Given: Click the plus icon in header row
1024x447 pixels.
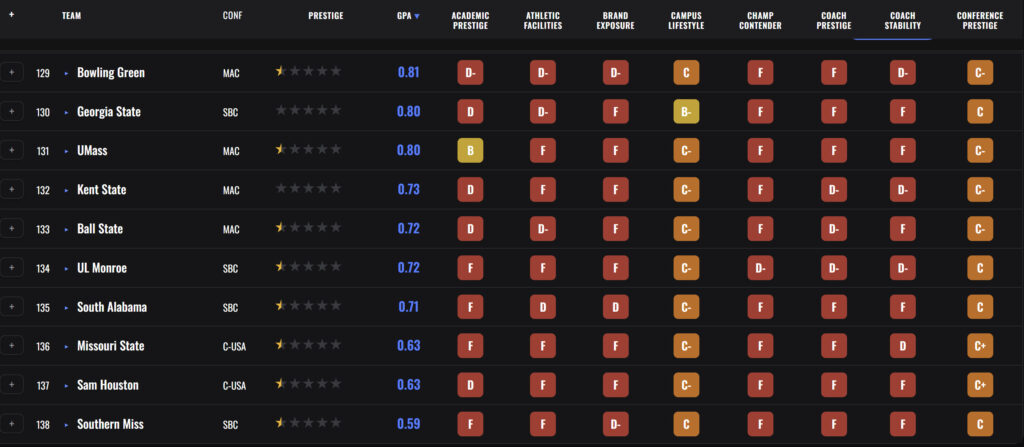Looking at the screenshot, I should click(x=11, y=14).
